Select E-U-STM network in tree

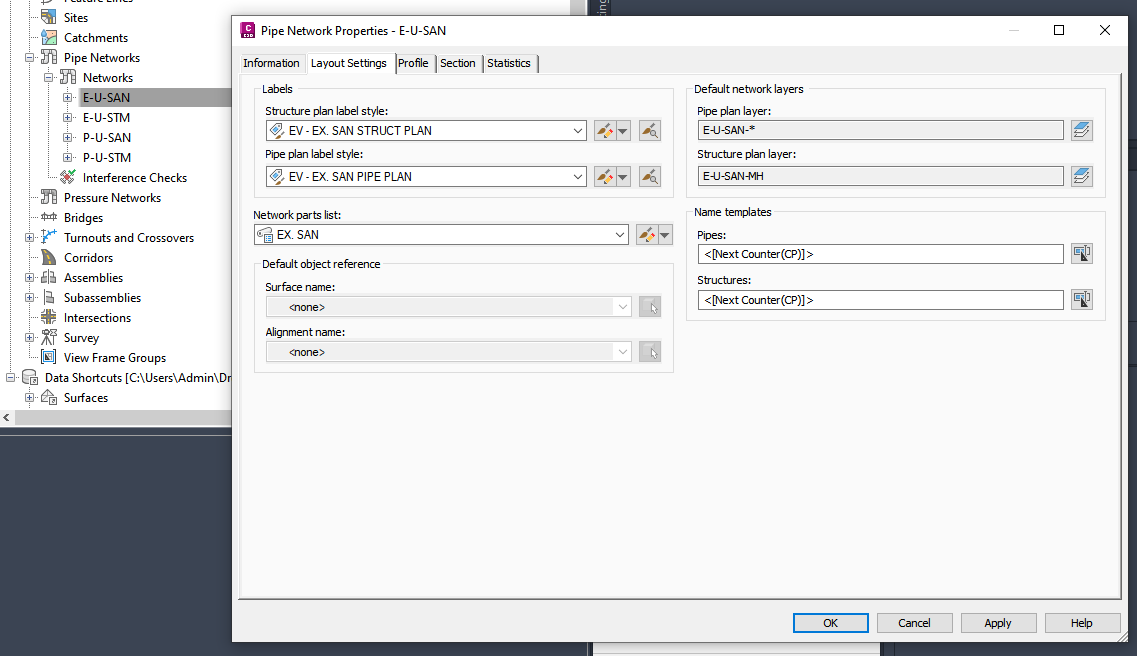pyautogui.click(x=107, y=117)
